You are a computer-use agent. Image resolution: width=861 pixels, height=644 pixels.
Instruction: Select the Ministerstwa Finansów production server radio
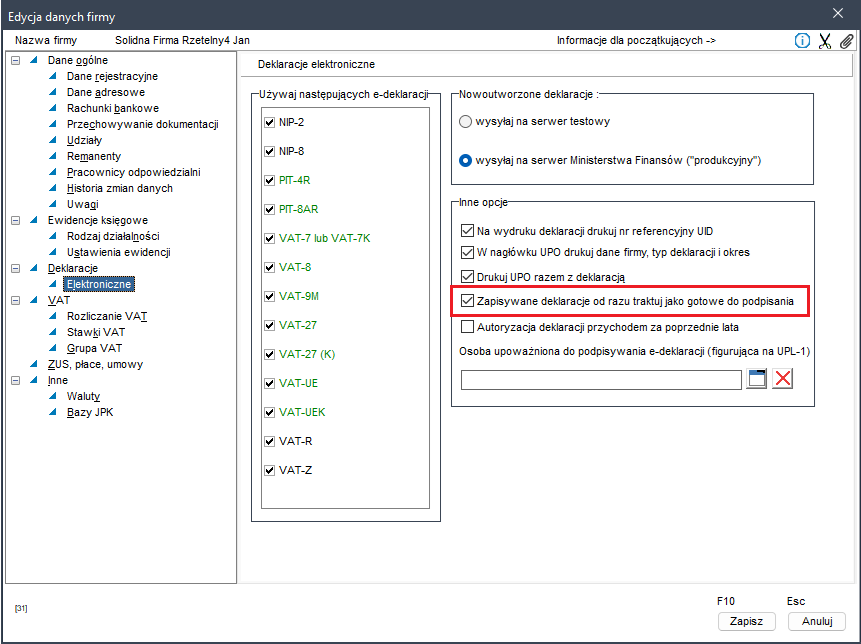(x=465, y=161)
